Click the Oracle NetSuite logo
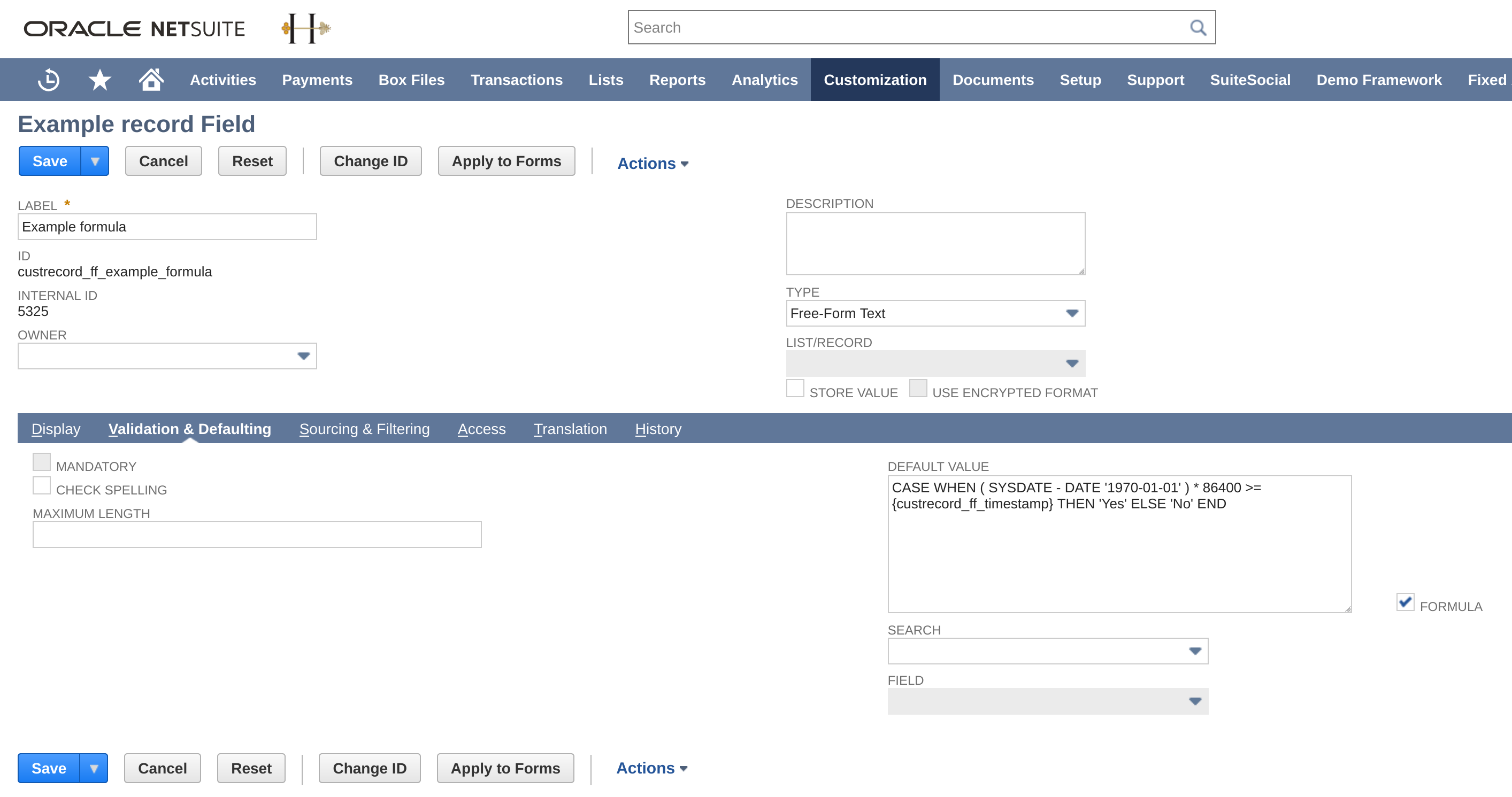Viewport: 1512px width, 797px height. coord(134,28)
